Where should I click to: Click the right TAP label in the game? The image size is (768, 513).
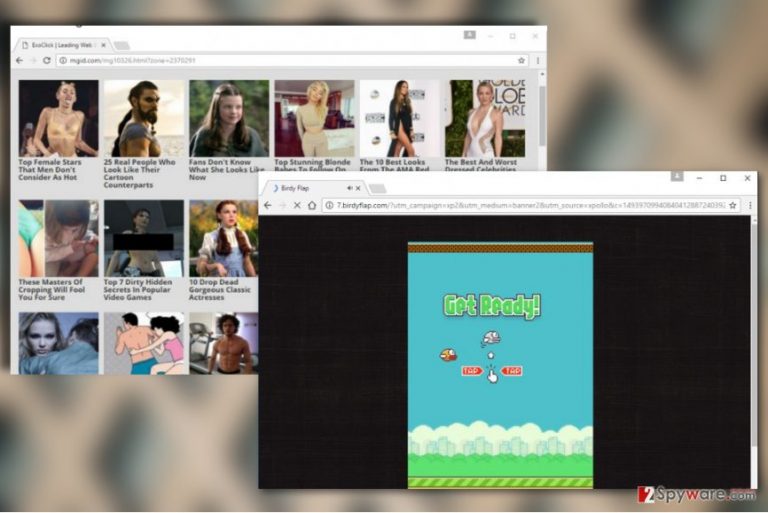pos(512,371)
